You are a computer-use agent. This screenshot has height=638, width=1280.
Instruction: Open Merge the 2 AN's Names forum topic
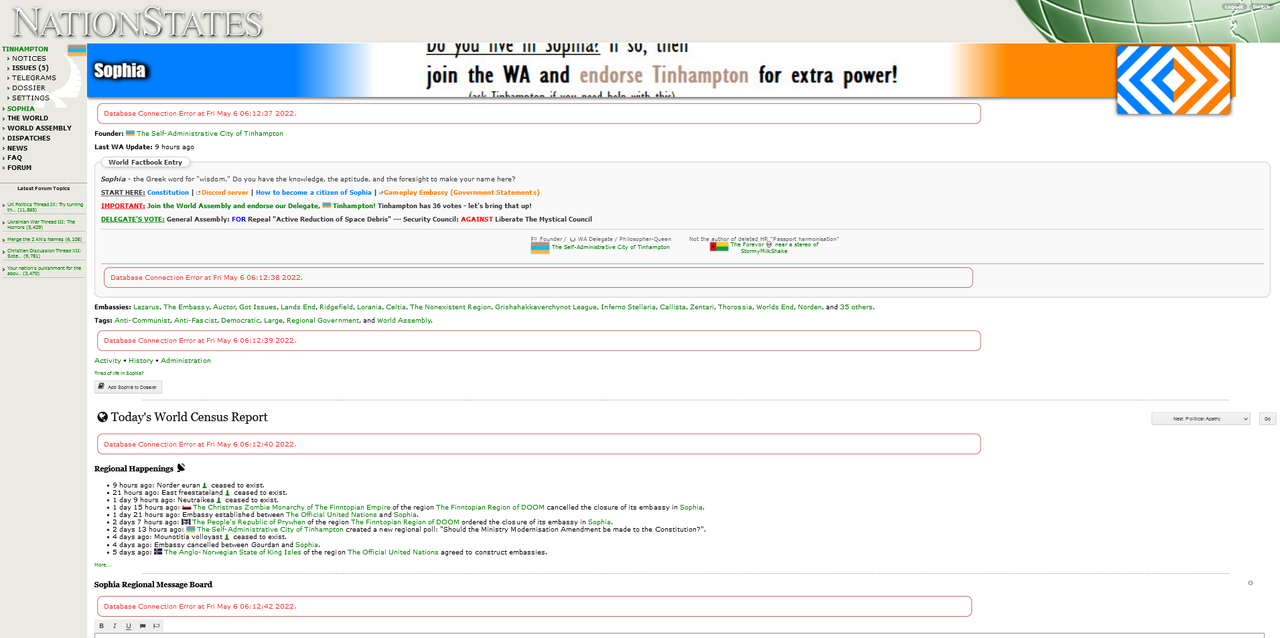(44, 240)
